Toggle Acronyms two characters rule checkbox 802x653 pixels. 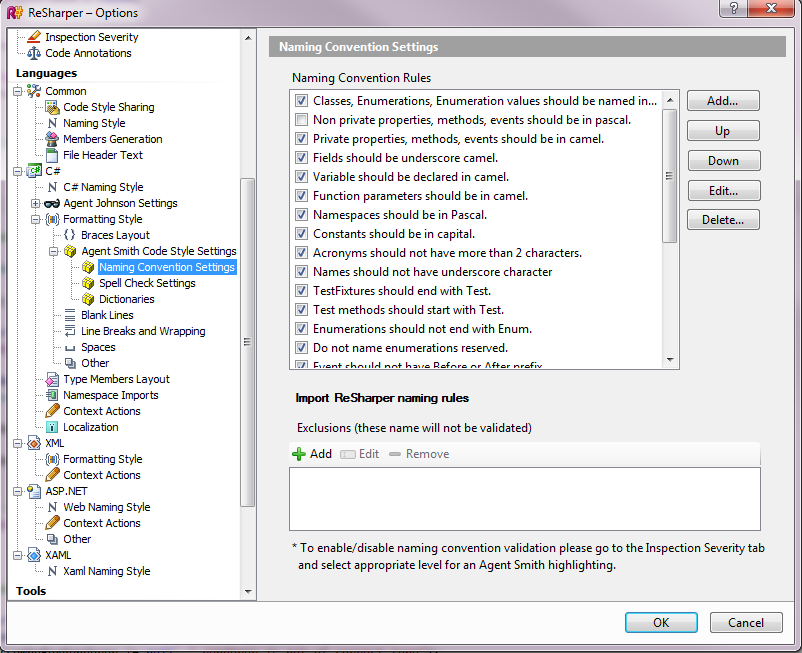click(301, 253)
